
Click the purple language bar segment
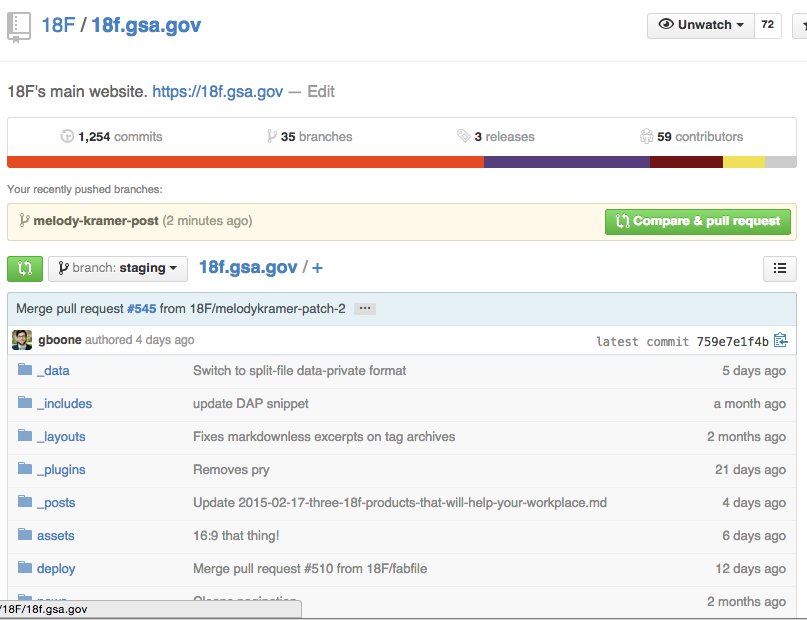[x=567, y=162]
